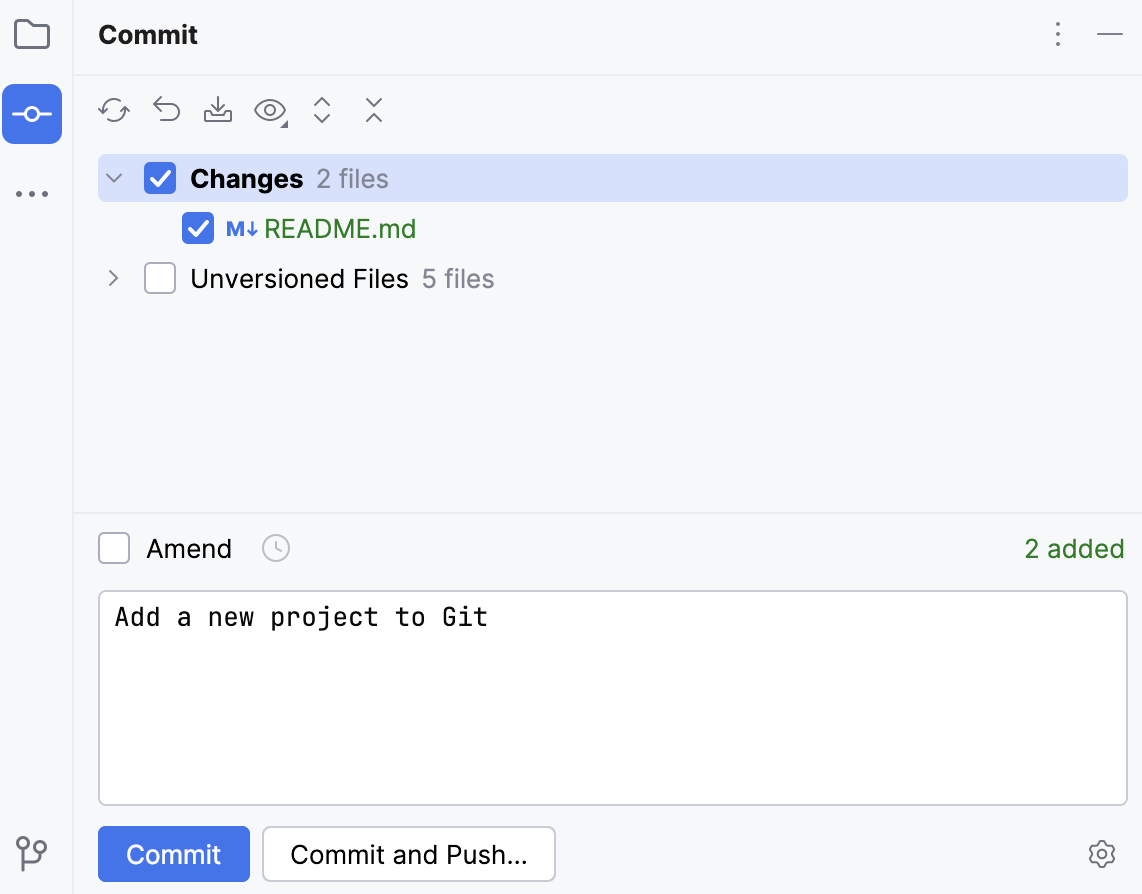Screen dimensions: 1142x894
Task: Check the Unversioned Files checkbox
Action: [x=160, y=278]
